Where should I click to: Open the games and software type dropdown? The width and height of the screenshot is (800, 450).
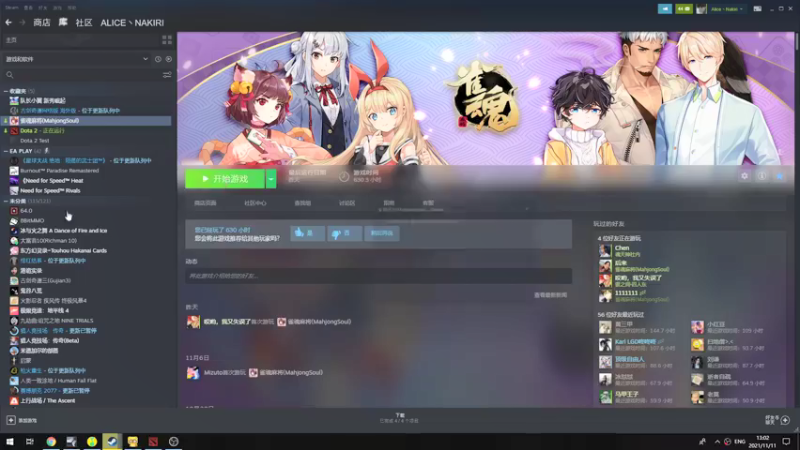tap(76, 59)
